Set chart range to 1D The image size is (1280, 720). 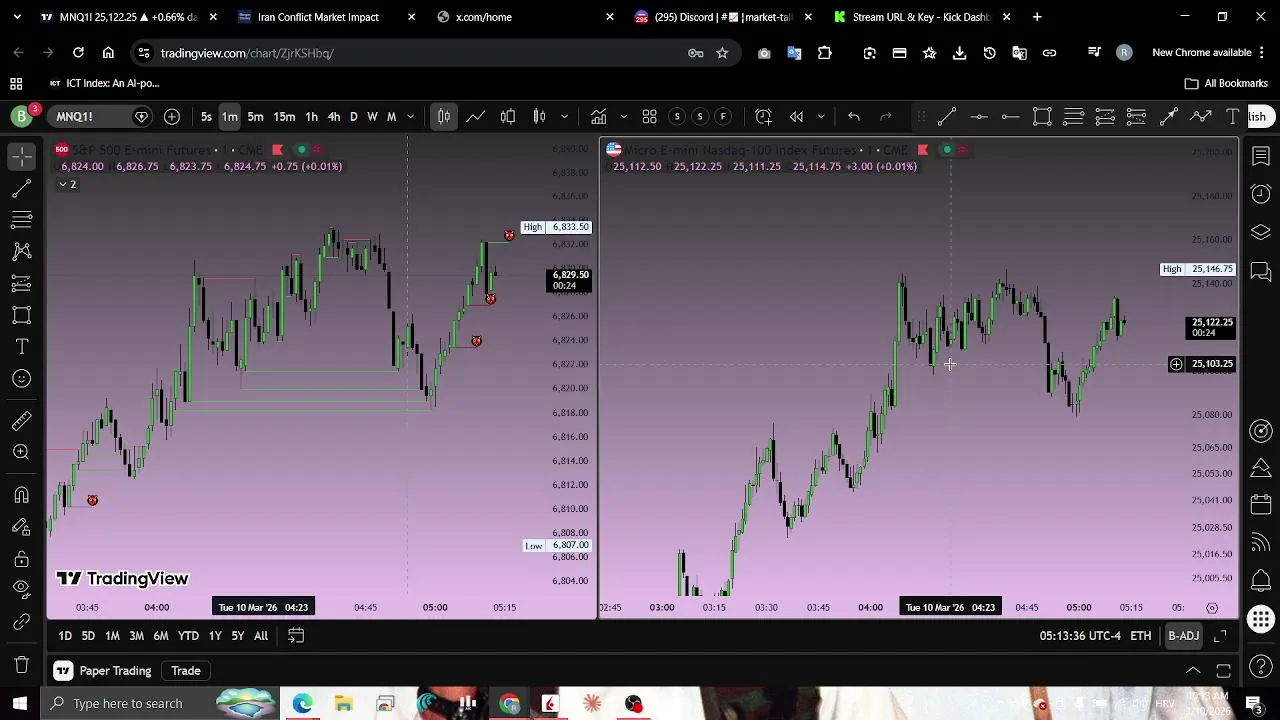click(x=65, y=636)
